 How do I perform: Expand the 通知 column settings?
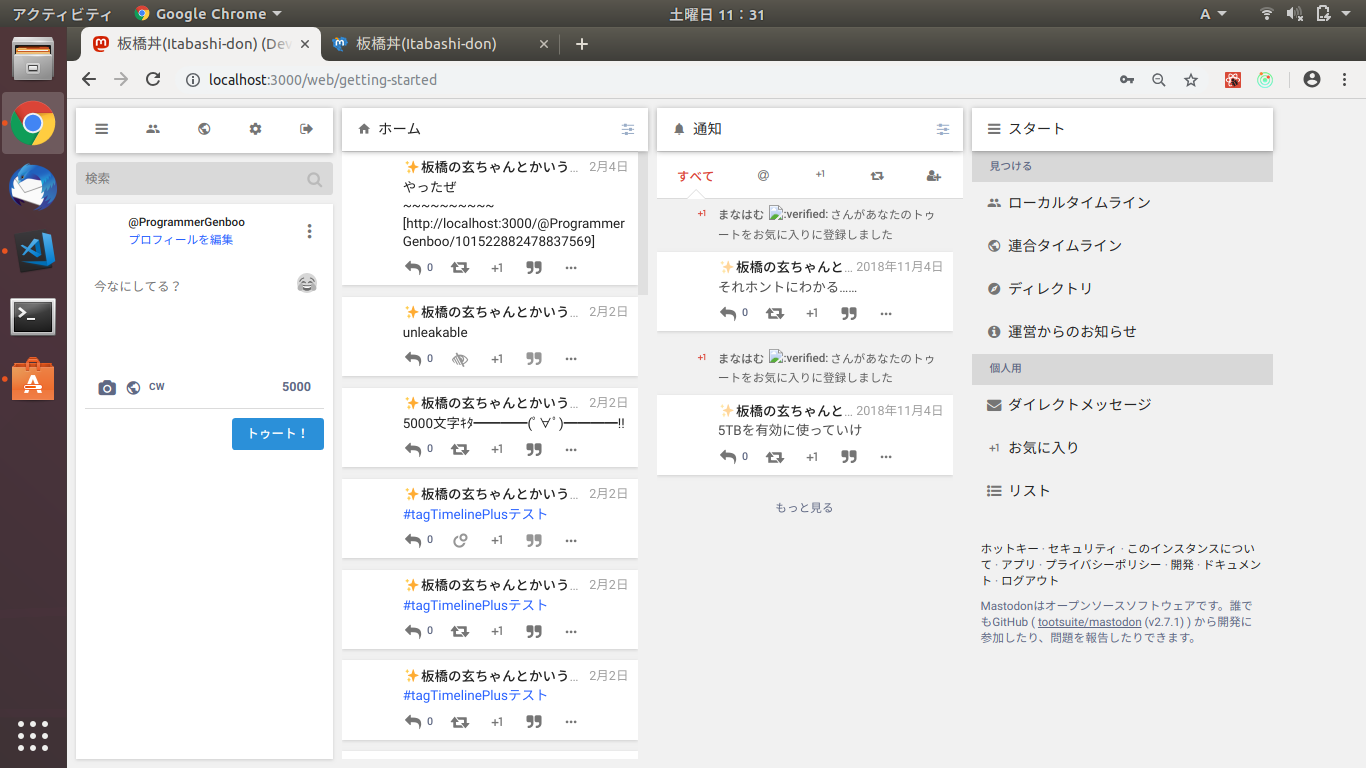tap(942, 129)
